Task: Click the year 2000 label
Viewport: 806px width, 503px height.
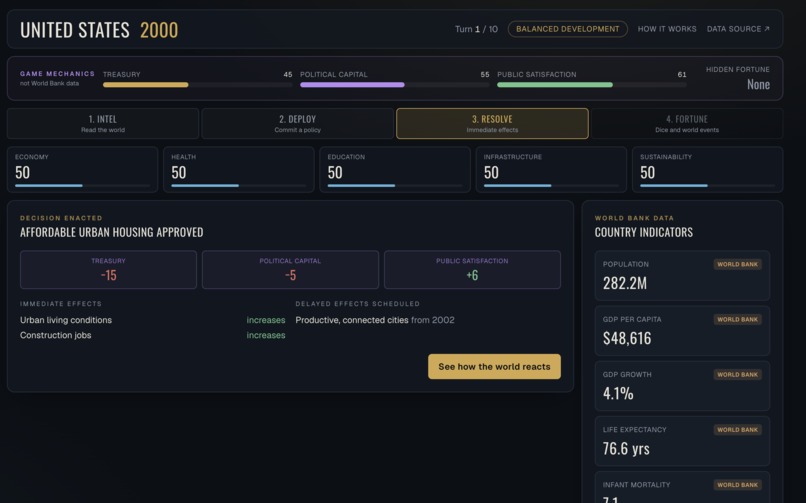Action: 159,30
